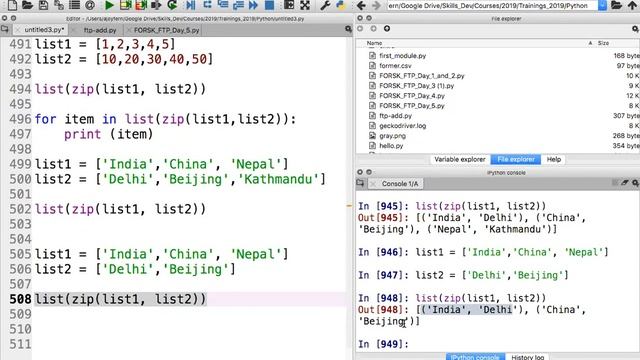Open IPython console options gear
The width and height of the screenshot is (640, 360).
(x=636, y=183)
